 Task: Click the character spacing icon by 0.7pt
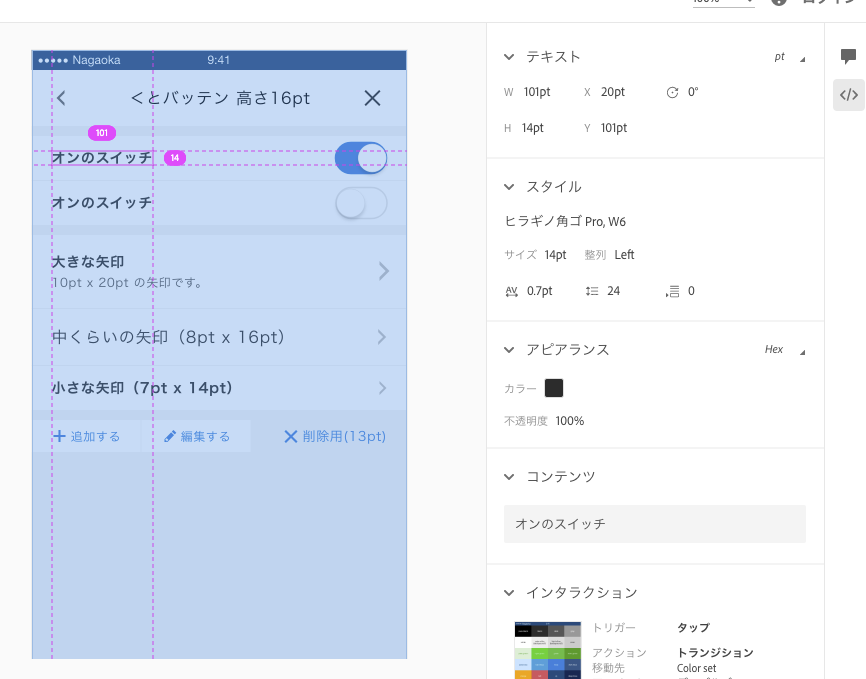coord(511,292)
